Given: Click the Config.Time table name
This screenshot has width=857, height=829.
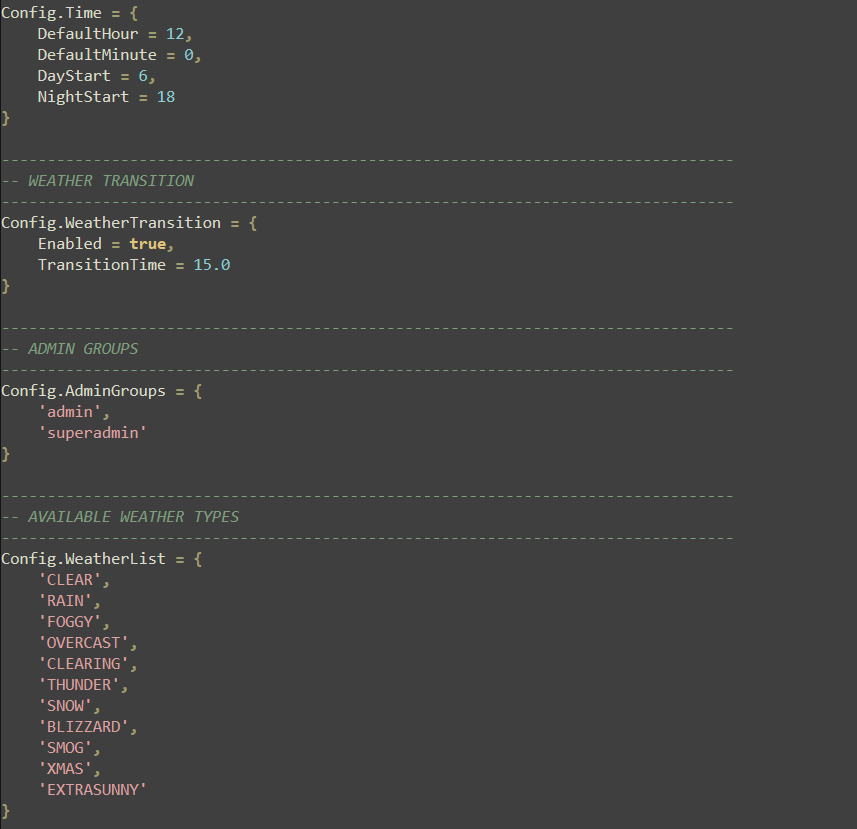Looking at the screenshot, I should 47,12.
